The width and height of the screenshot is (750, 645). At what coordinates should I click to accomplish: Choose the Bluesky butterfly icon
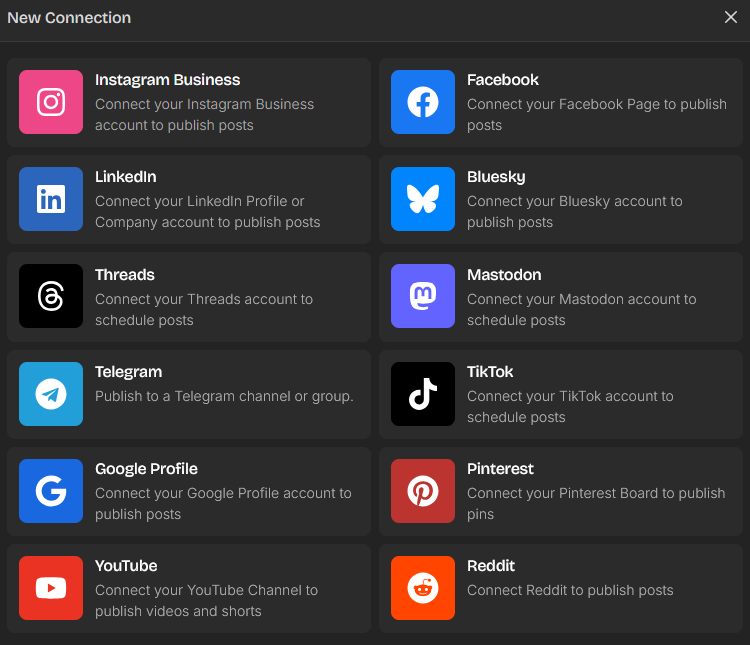(x=423, y=199)
